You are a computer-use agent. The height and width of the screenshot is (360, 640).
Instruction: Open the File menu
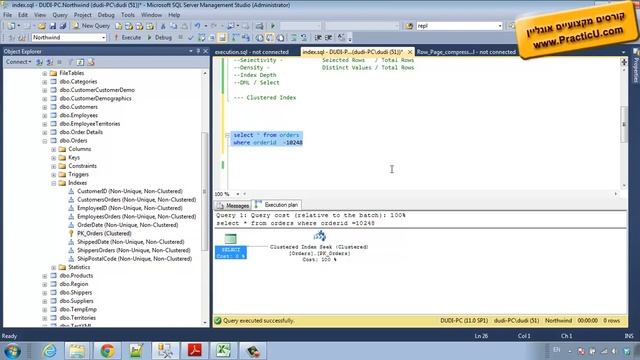coord(7,15)
